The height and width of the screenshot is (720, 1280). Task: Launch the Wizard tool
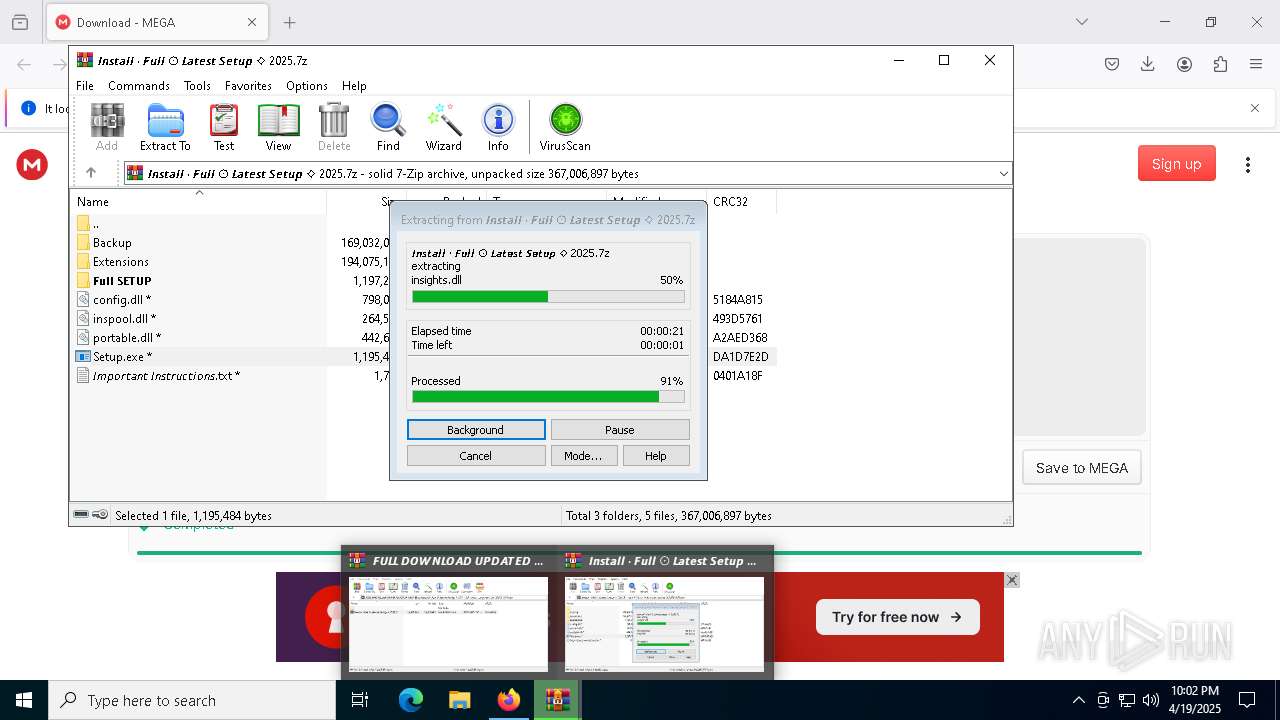pyautogui.click(x=443, y=128)
